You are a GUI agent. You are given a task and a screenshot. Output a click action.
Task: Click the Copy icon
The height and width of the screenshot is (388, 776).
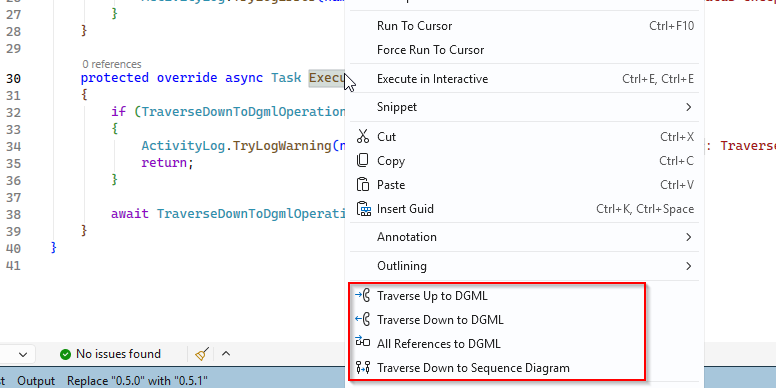pos(363,160)
